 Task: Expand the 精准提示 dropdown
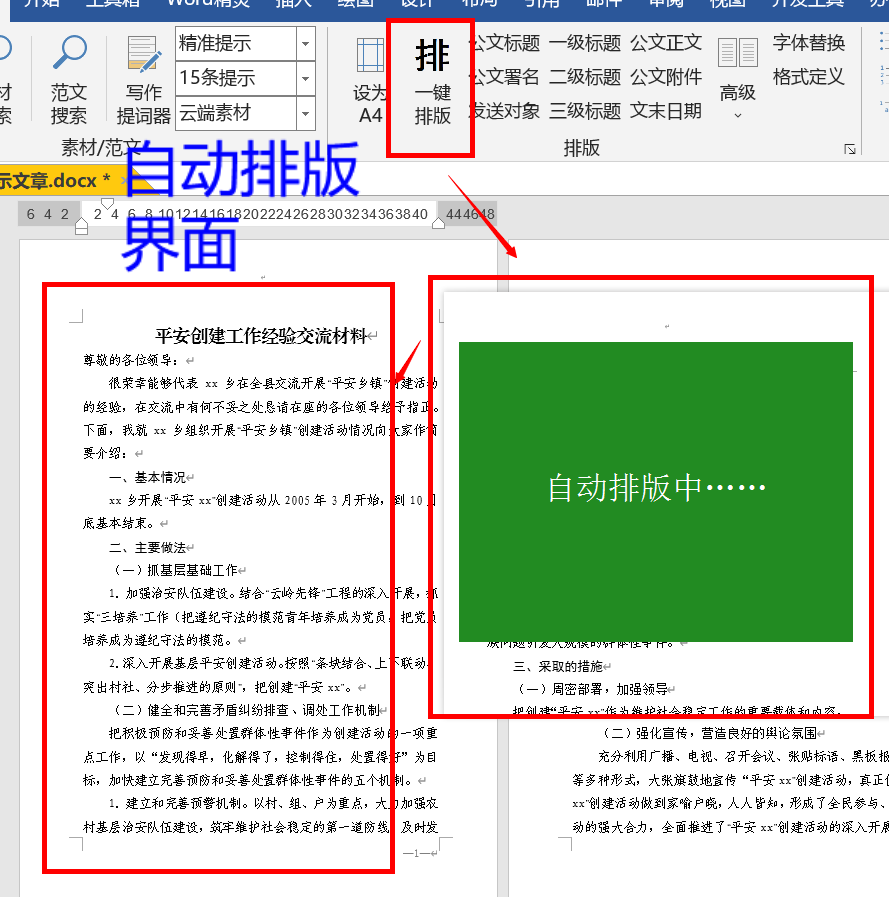[306, 44]
